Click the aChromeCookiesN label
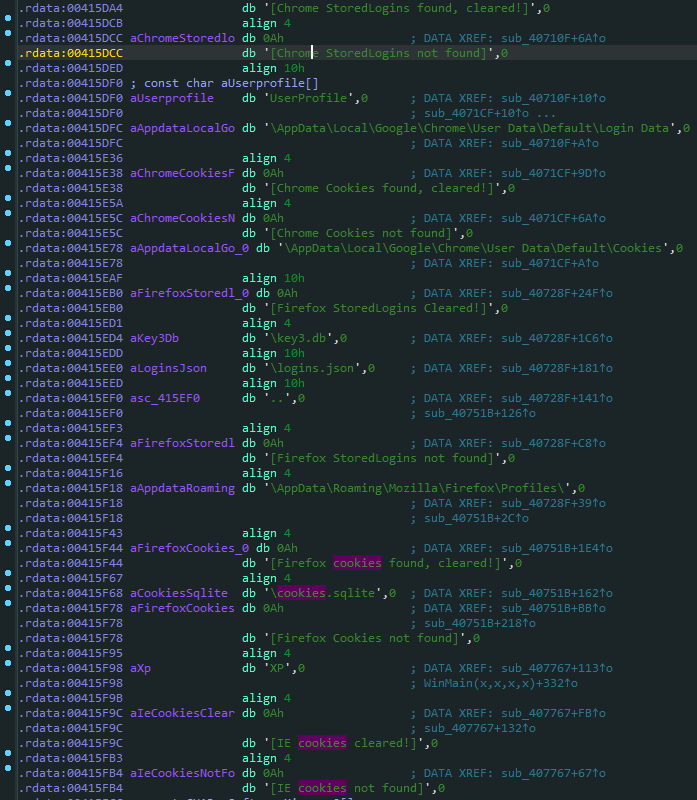Image resolution: width=697 pixels, height=800 pixels. coord(182,218)
